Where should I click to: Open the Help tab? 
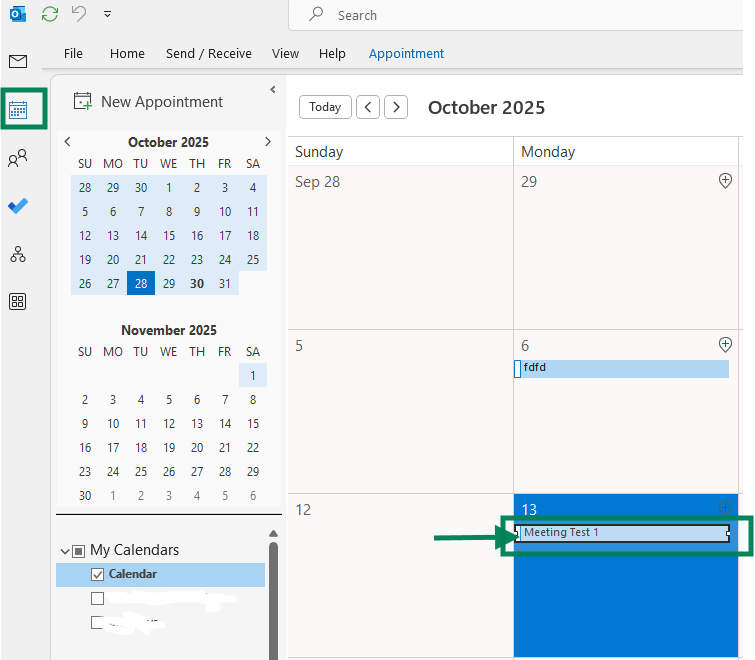click(332, 53)
